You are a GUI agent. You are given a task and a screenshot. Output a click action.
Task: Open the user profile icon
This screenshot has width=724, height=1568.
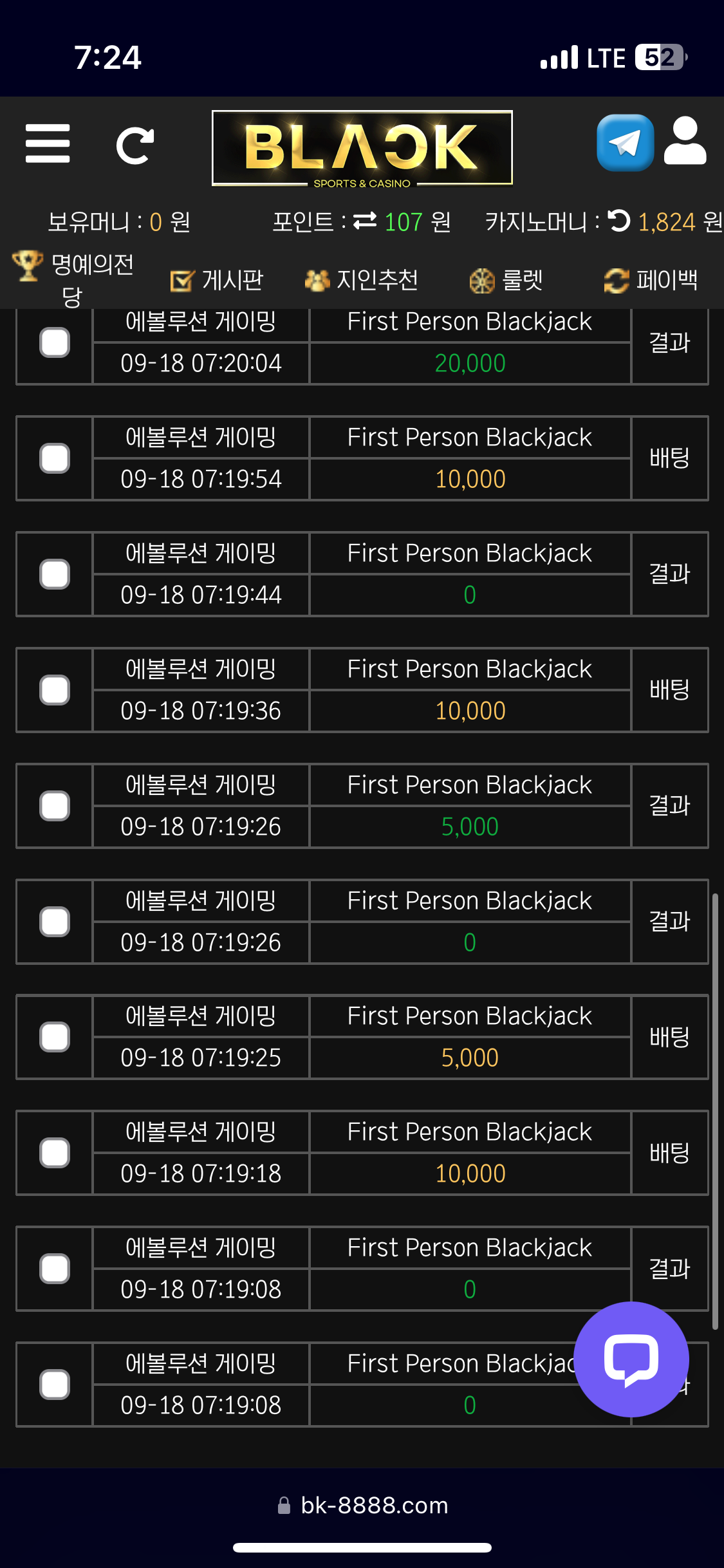(x=685, y=142)
